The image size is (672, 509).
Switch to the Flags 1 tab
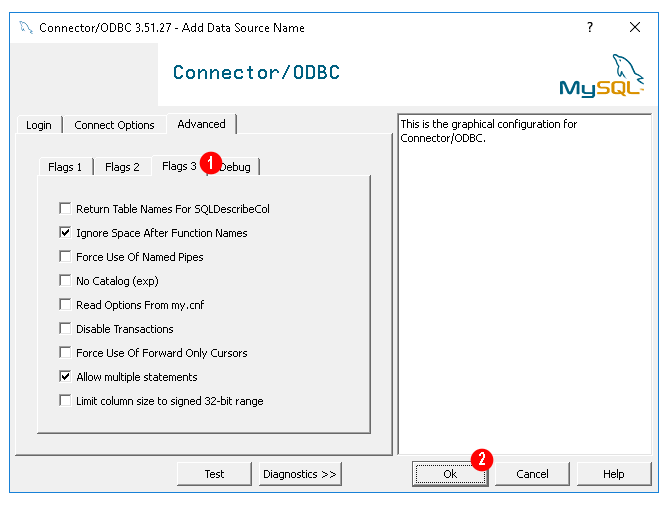click(65, 167)
